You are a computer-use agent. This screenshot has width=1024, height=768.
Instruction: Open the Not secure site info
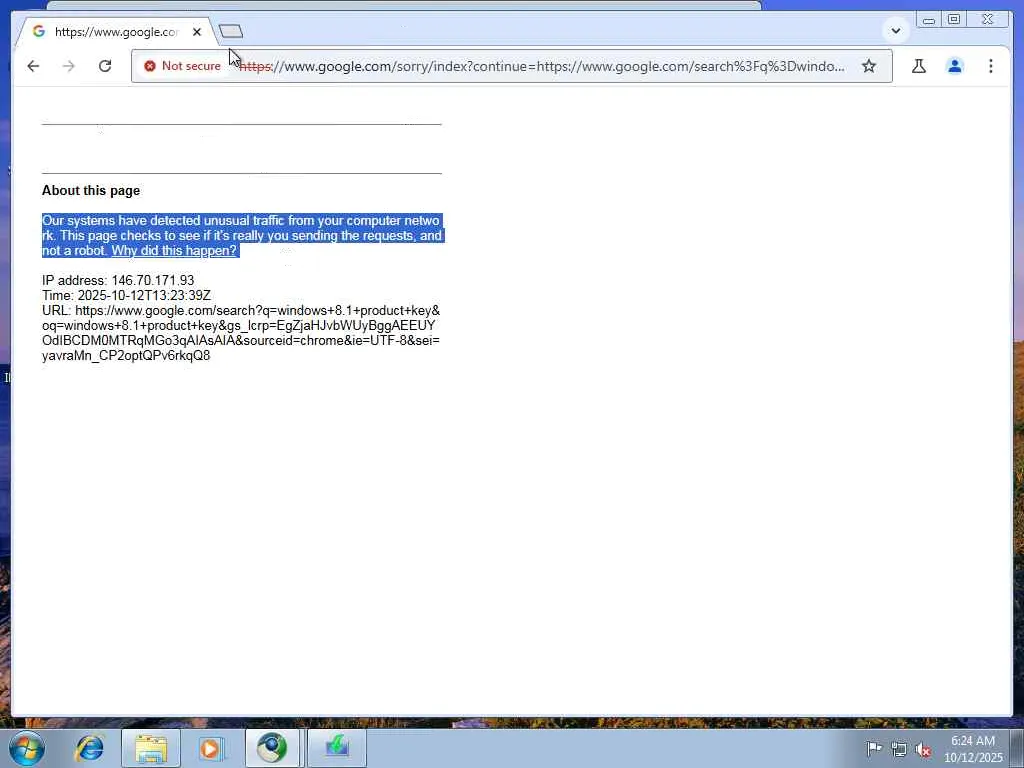click(x=182, y=66)
